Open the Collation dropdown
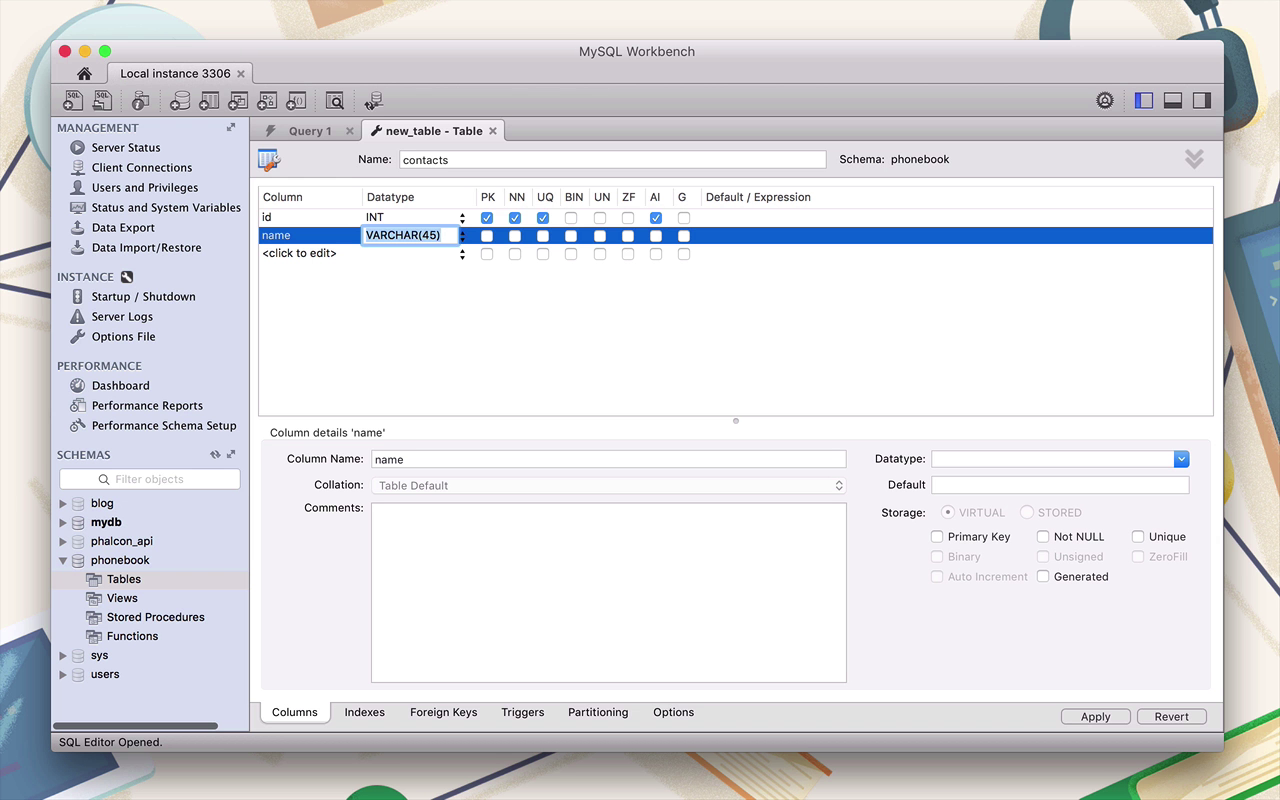 click(608, 485)
